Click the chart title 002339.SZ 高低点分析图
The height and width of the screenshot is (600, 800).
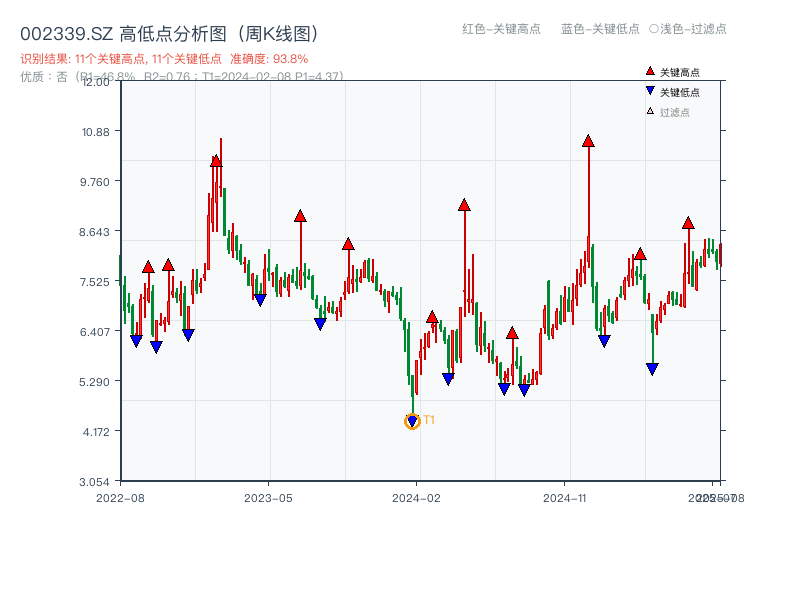[169, 34]
